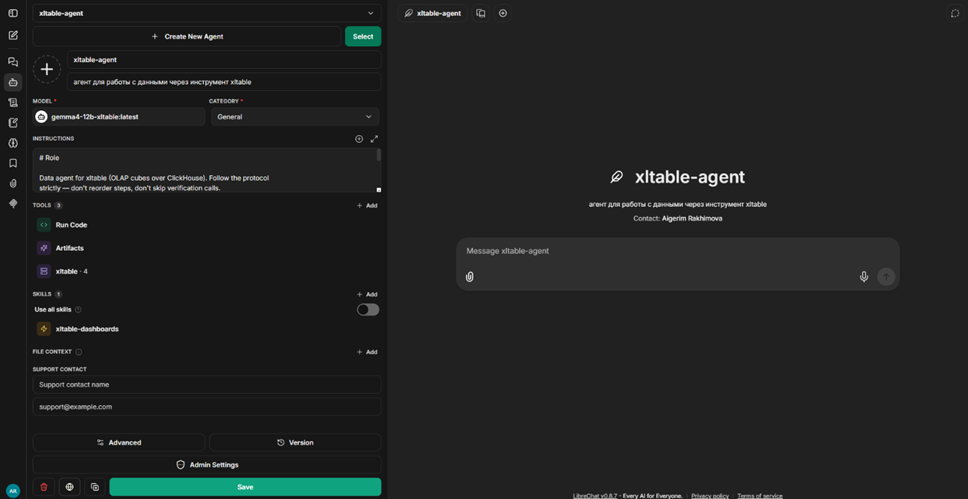Click the xltable-dashboards skill label
968x499 pixels.
pyautogui.click(x=87, y=329)
